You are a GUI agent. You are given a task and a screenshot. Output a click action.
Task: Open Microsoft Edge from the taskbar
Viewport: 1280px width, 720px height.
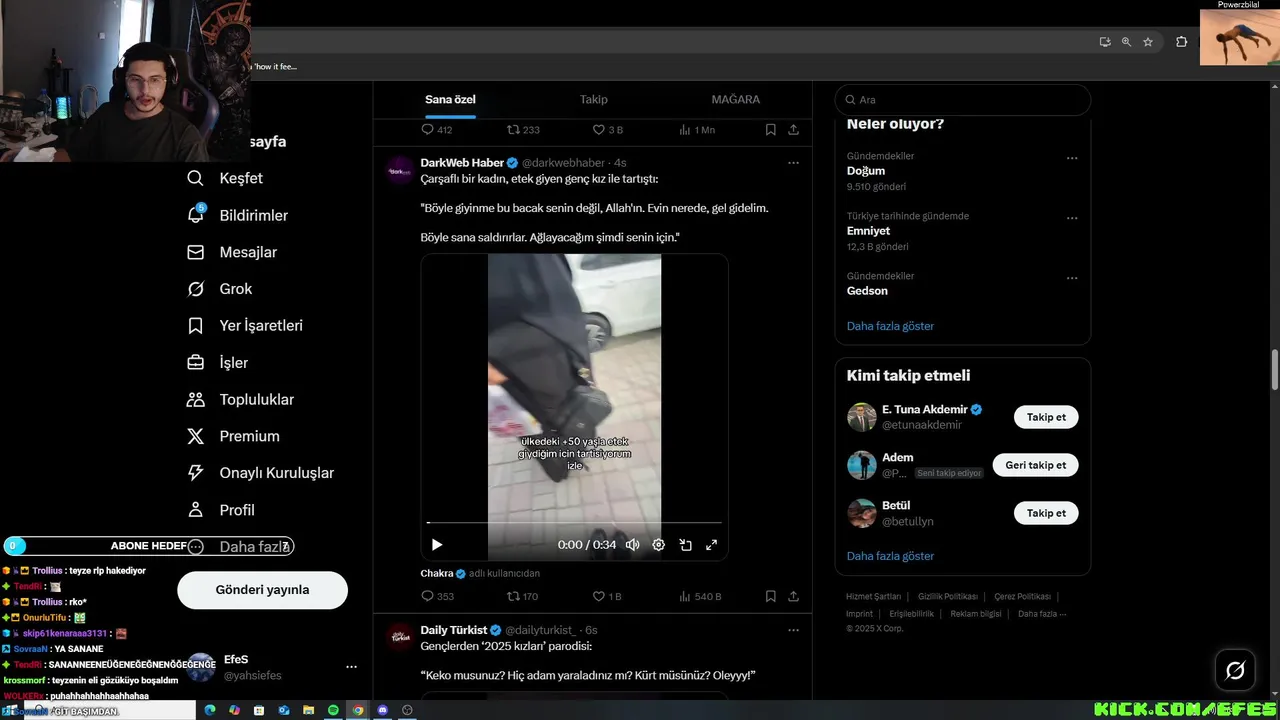click(210, 710)
